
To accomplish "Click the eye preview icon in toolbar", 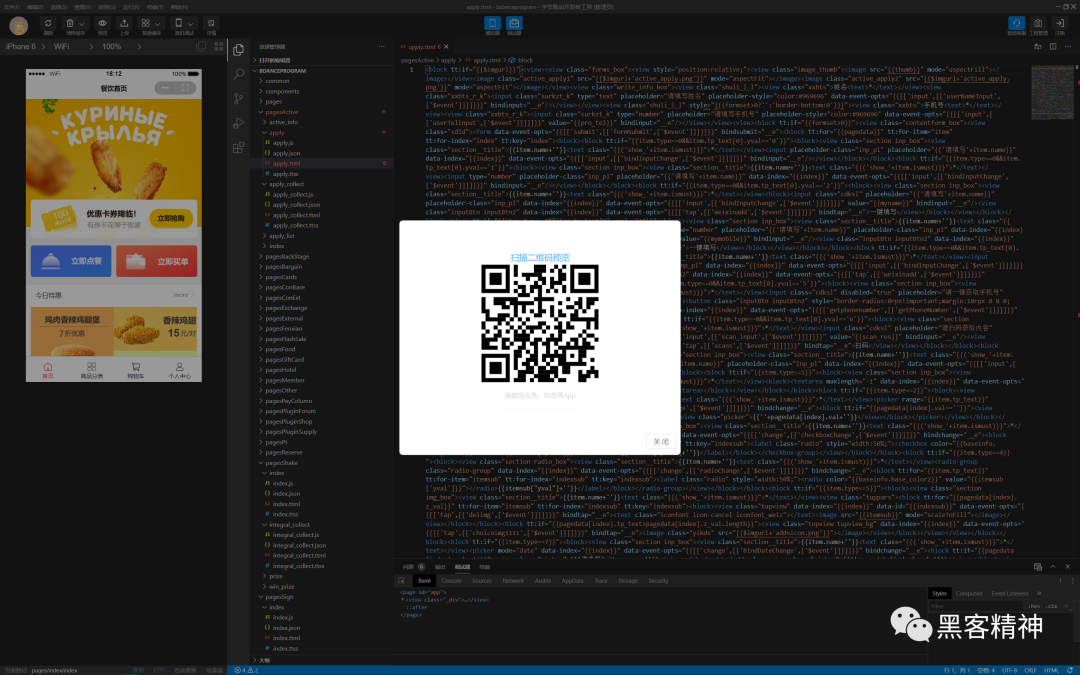I will [x=102, y=23].
